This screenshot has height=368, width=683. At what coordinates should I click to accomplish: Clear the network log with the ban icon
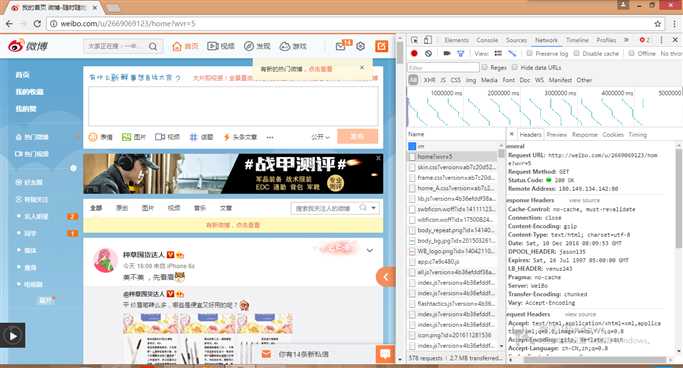point(429,53)
